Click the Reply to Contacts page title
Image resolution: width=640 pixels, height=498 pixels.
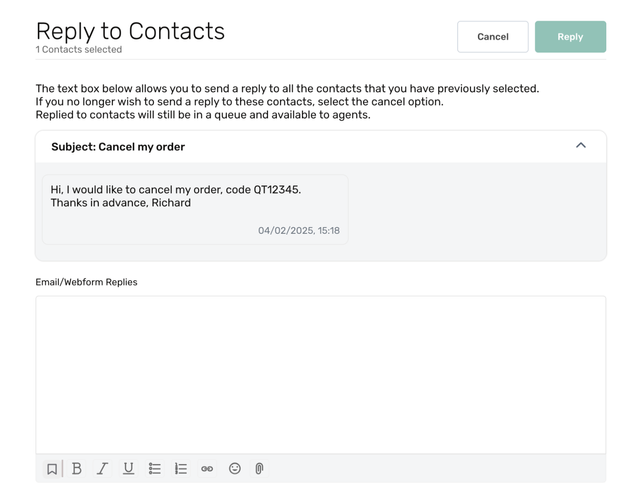[x=130, y=31]
